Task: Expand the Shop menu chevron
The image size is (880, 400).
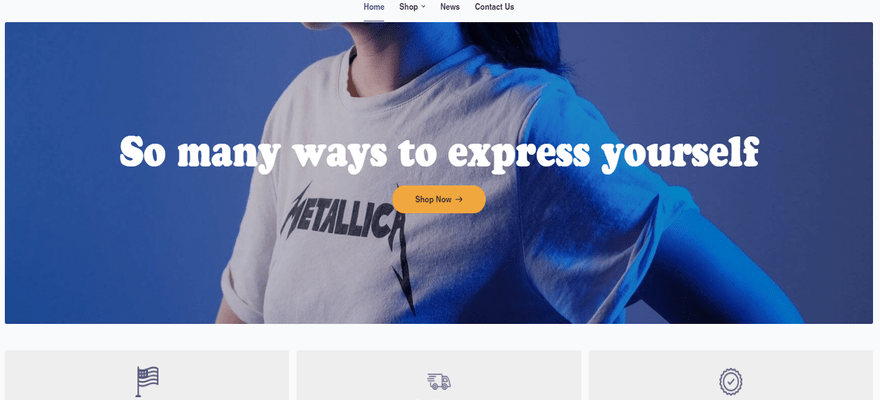Action: [423, 7]
